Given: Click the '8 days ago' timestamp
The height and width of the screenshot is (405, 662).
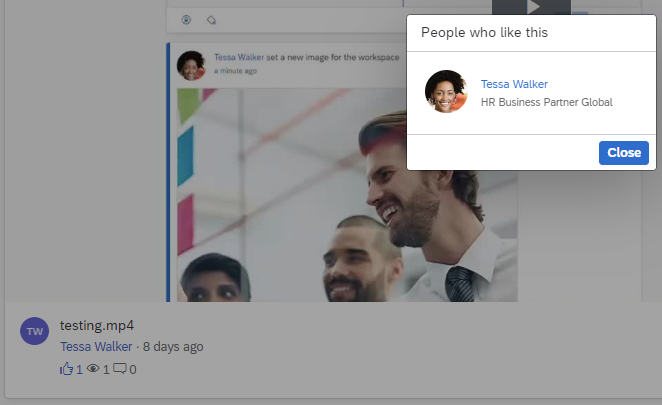Looking at the screenshot, I should [x=173, y=347].
